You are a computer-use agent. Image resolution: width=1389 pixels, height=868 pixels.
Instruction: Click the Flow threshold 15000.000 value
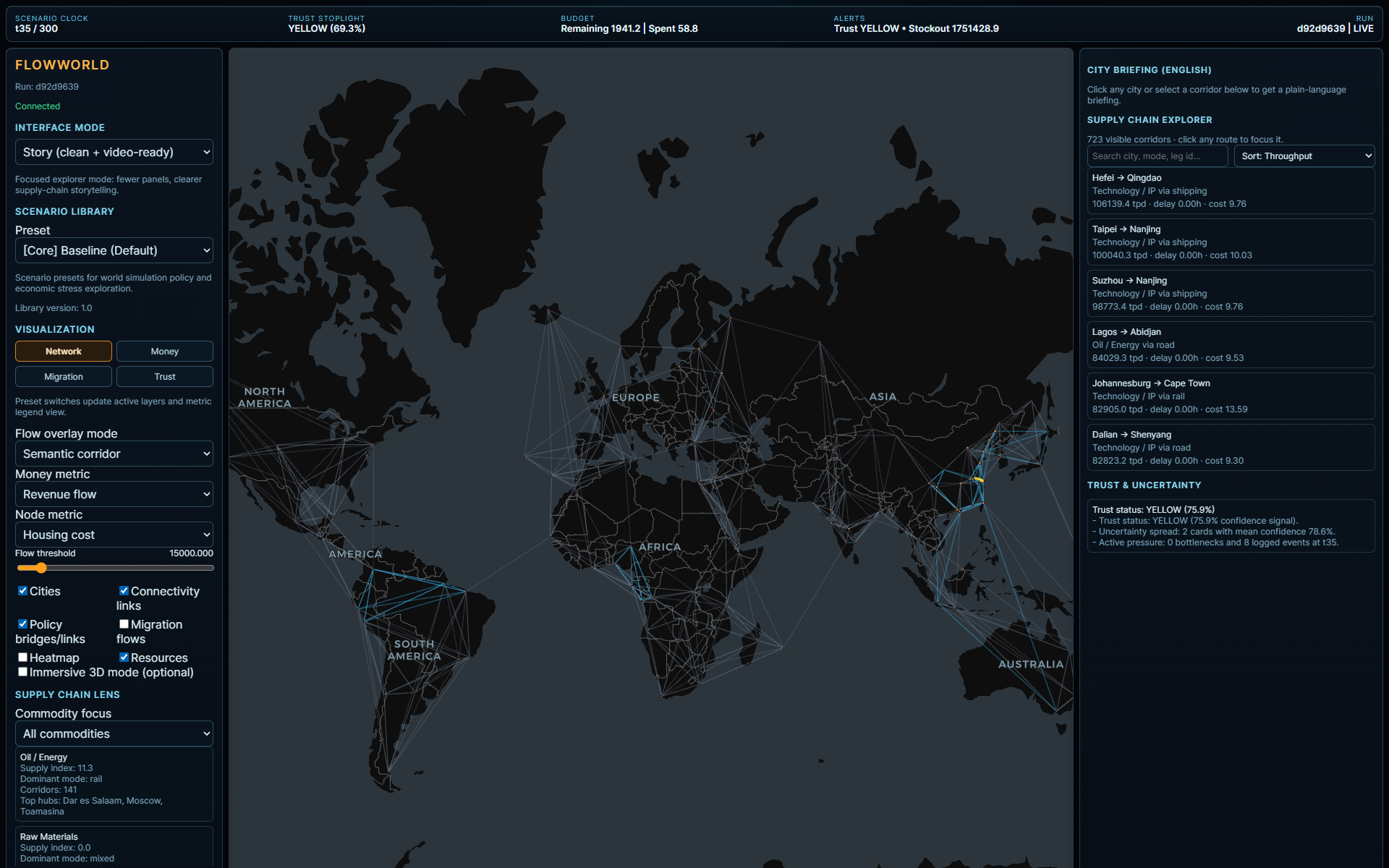(191, 553)
